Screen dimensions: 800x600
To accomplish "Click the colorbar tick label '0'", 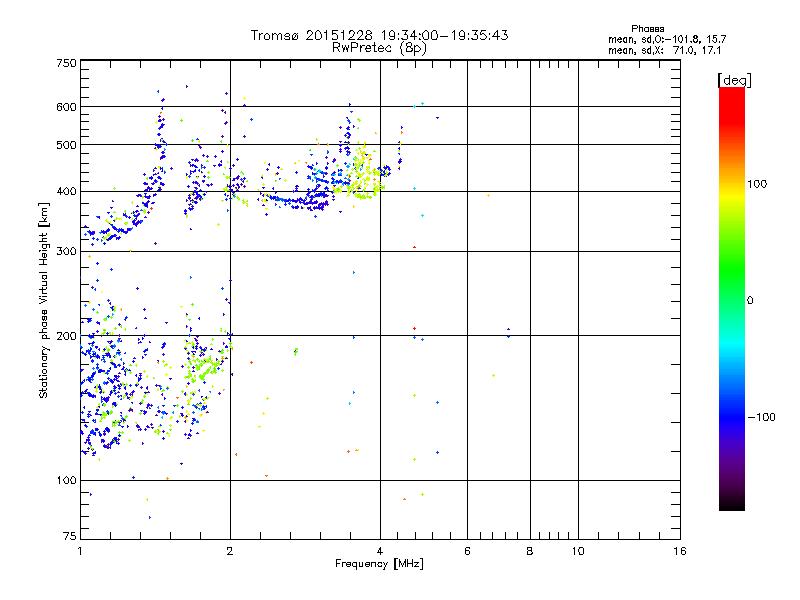I will coord(749,301).
